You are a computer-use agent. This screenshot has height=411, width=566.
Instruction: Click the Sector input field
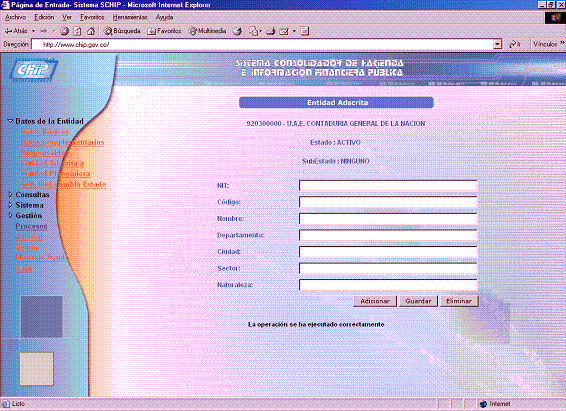pos(388,268)
